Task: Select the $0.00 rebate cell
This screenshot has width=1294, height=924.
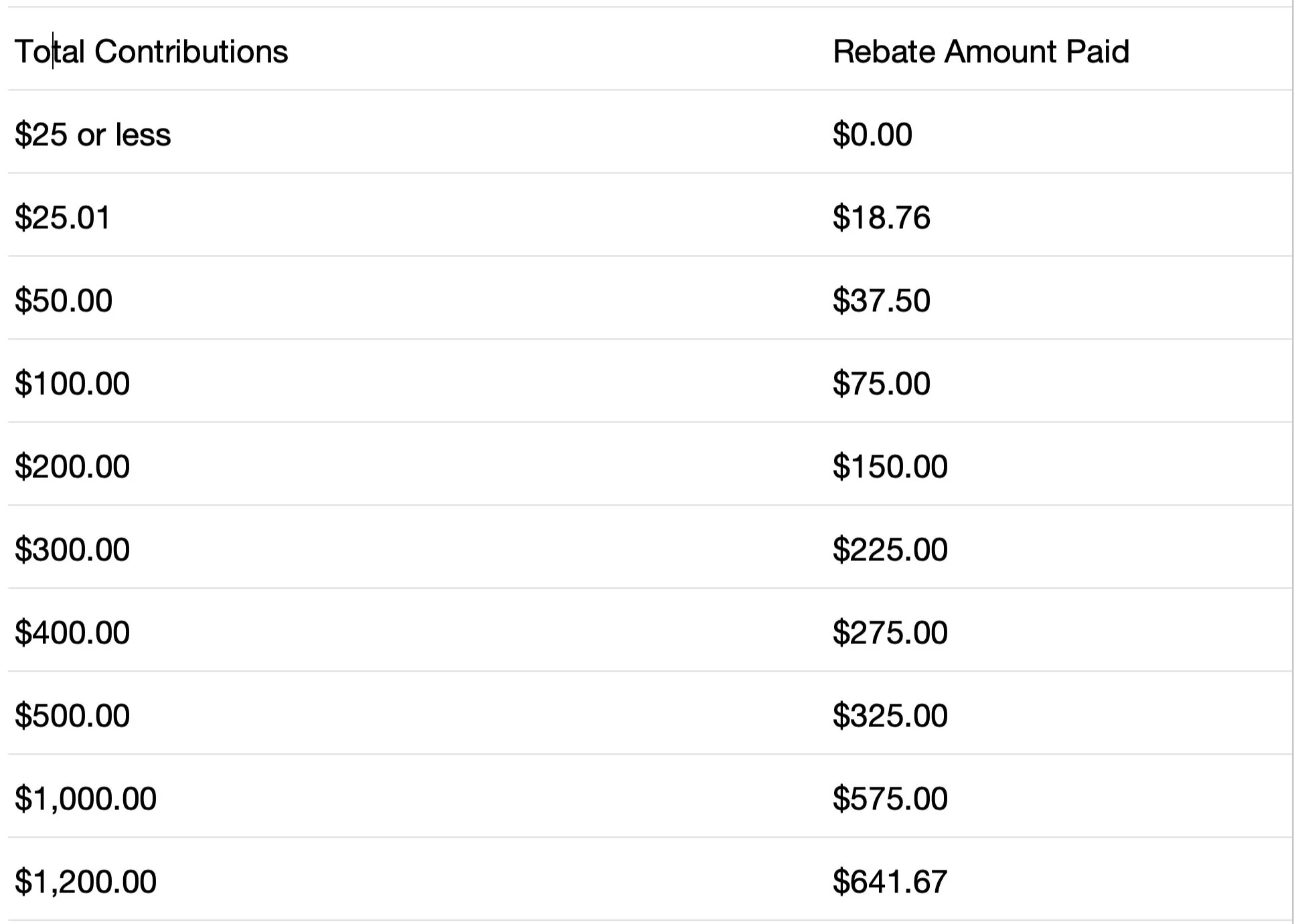Action: [872, 135]
